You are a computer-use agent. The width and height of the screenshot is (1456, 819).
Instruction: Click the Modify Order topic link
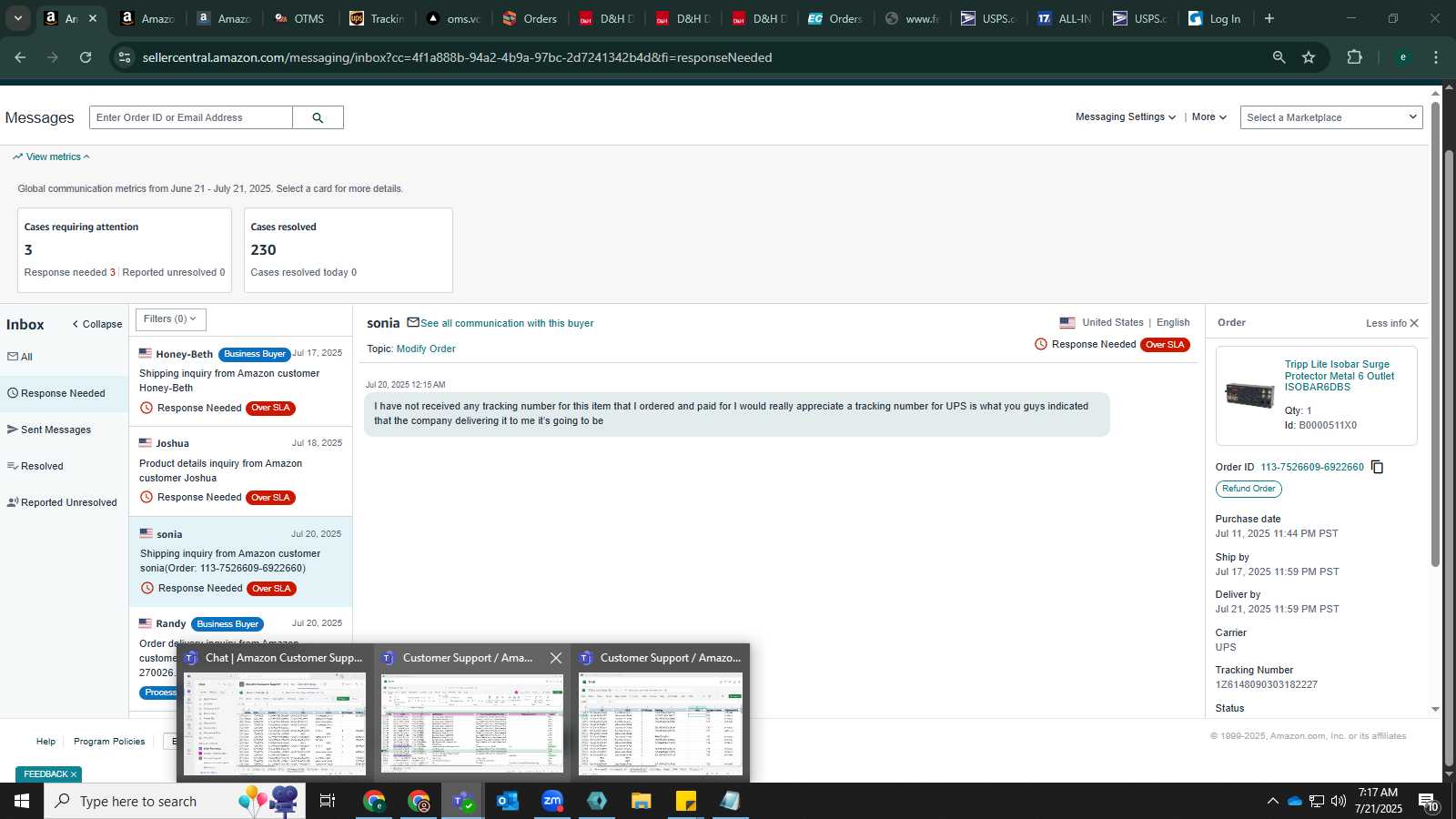[426, 349]
